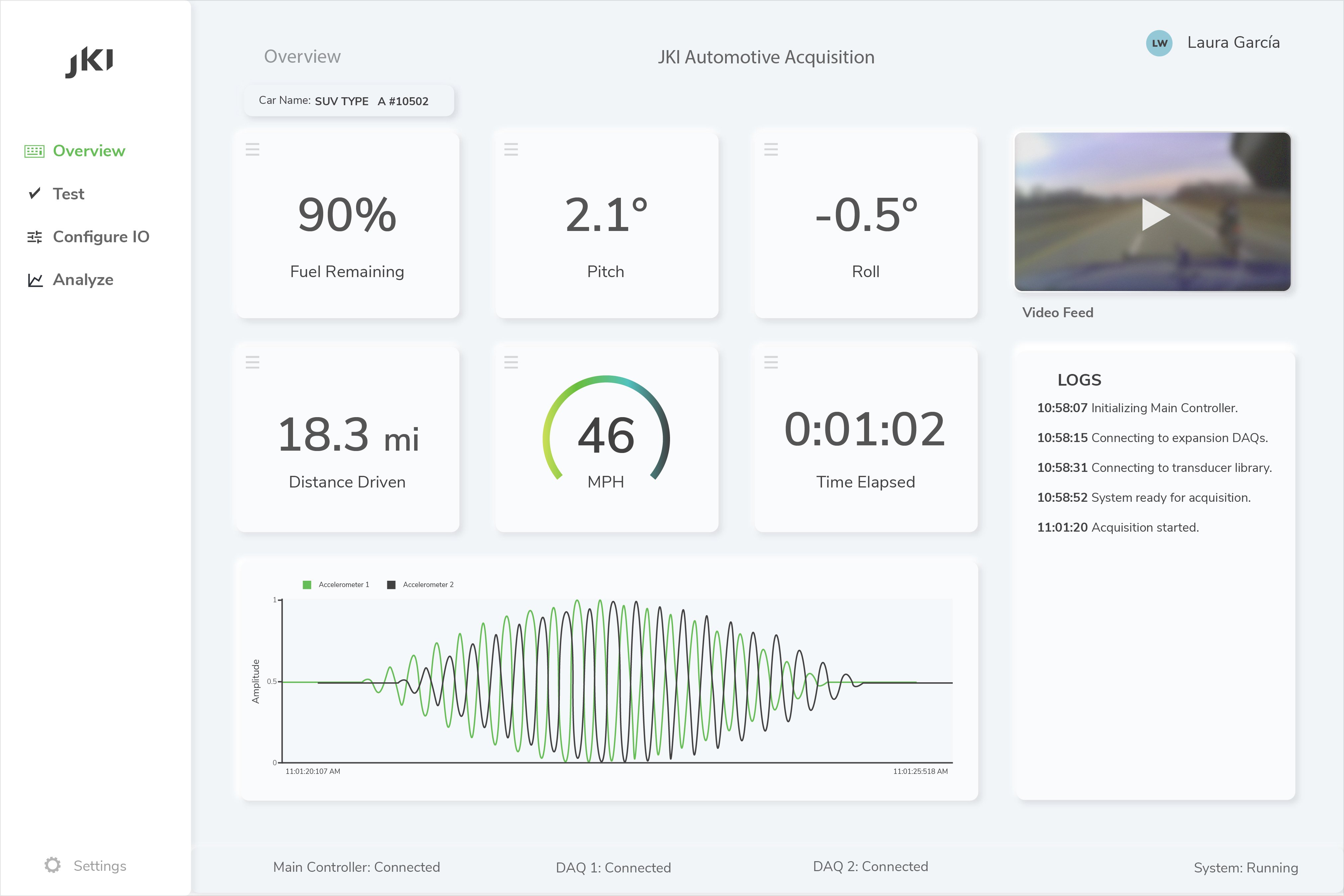This screenshot has width=1344, height=896.
Task: Click the Settings gear icon
Action: pyautogui.click(x=52, y=865)
